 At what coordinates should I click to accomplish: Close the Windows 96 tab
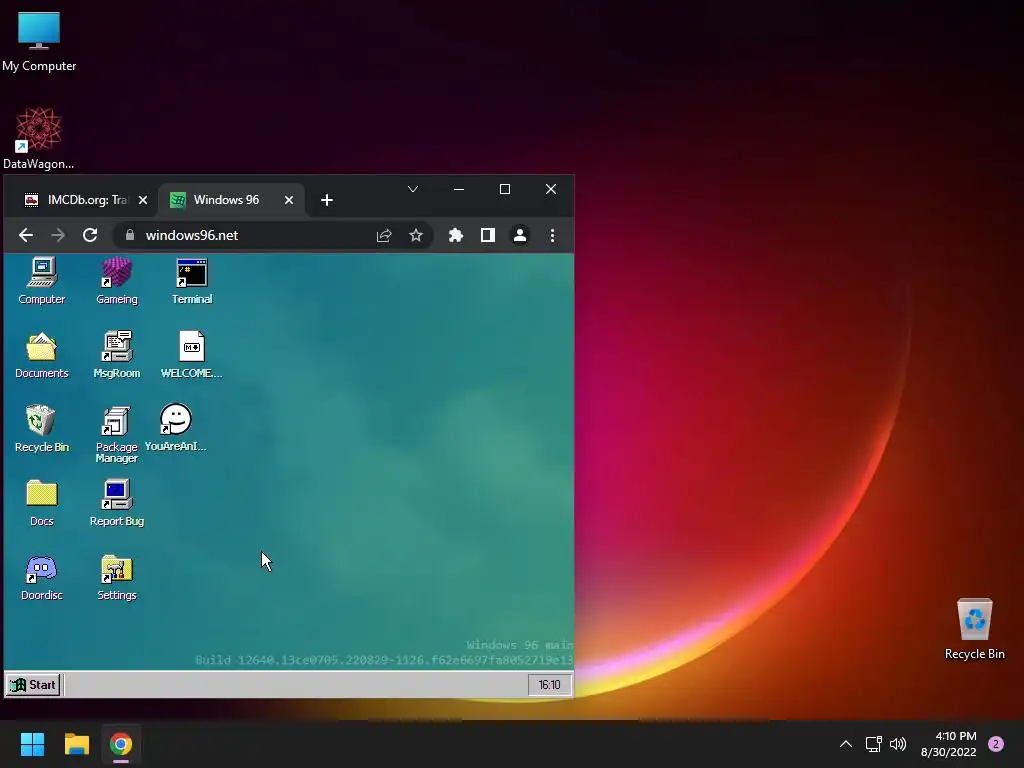[289, 200]
